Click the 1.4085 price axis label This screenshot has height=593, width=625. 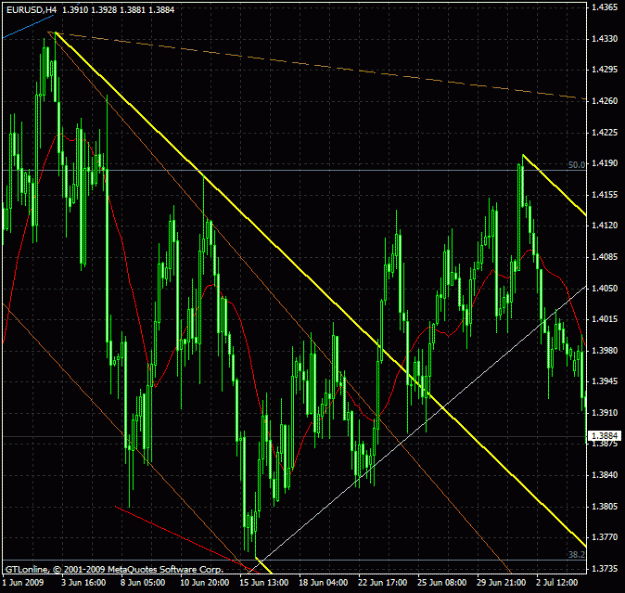pyautogui.click(x=605, y=257)
